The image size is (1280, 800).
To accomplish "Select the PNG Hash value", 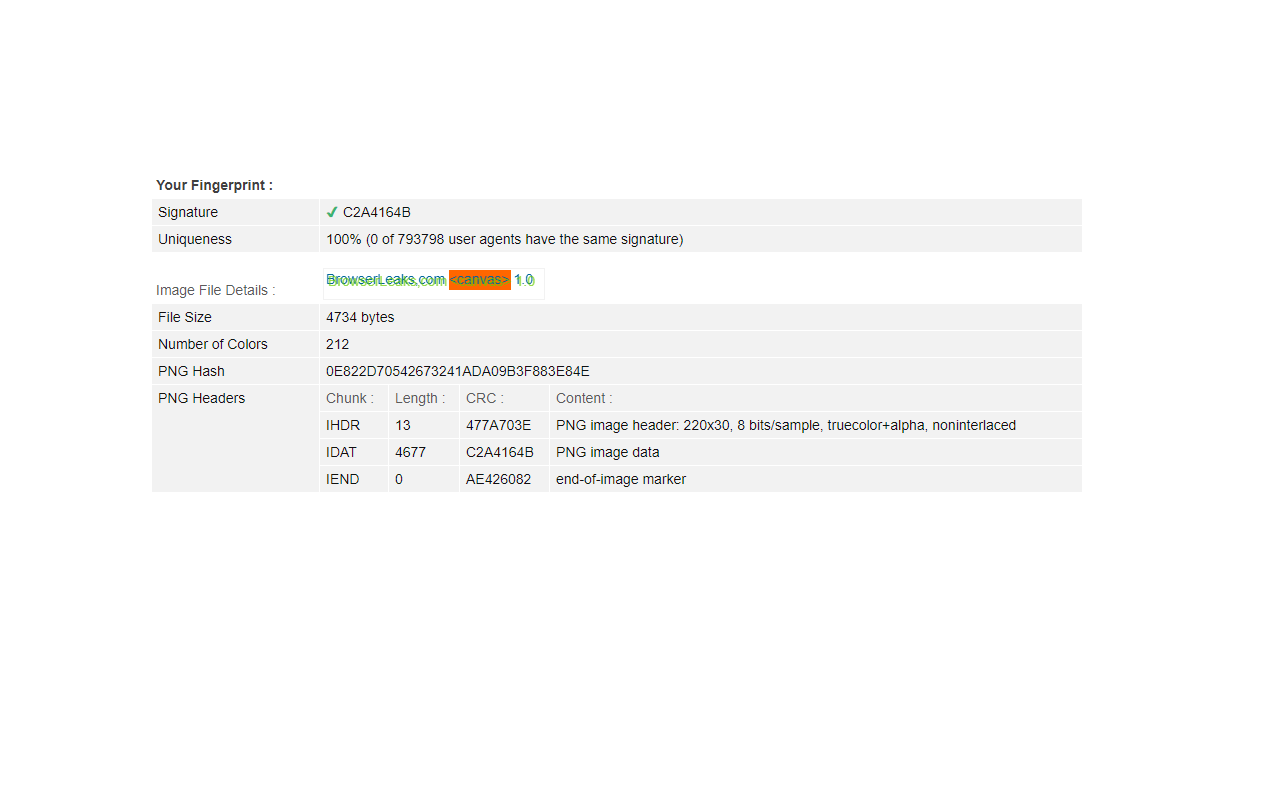I will click(456, 371).
